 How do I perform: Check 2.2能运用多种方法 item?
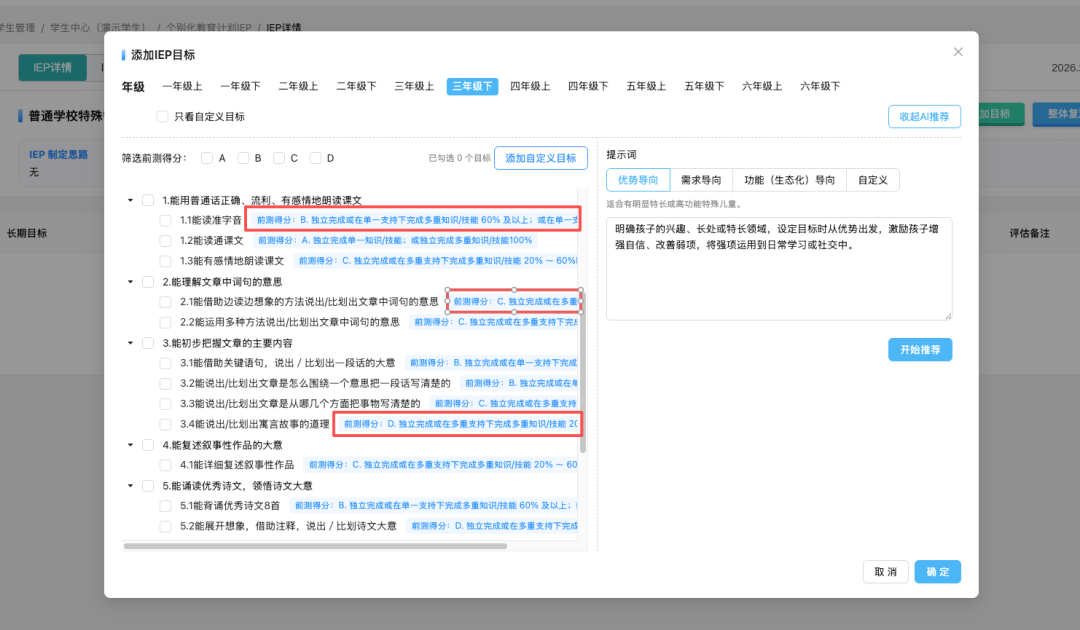(165, 322)
